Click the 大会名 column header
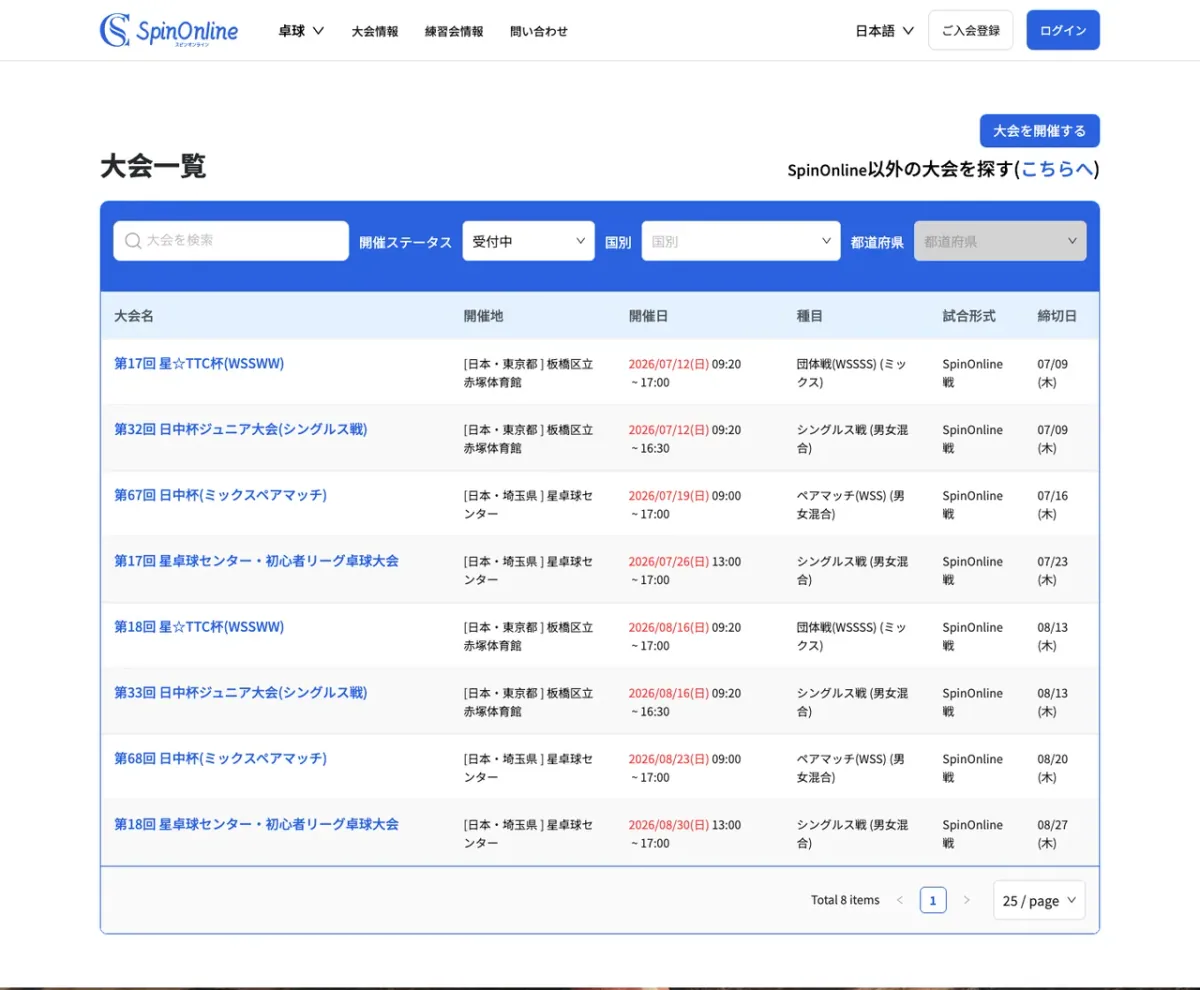Screen dimensions: 1200x990 tap(134, 316)
